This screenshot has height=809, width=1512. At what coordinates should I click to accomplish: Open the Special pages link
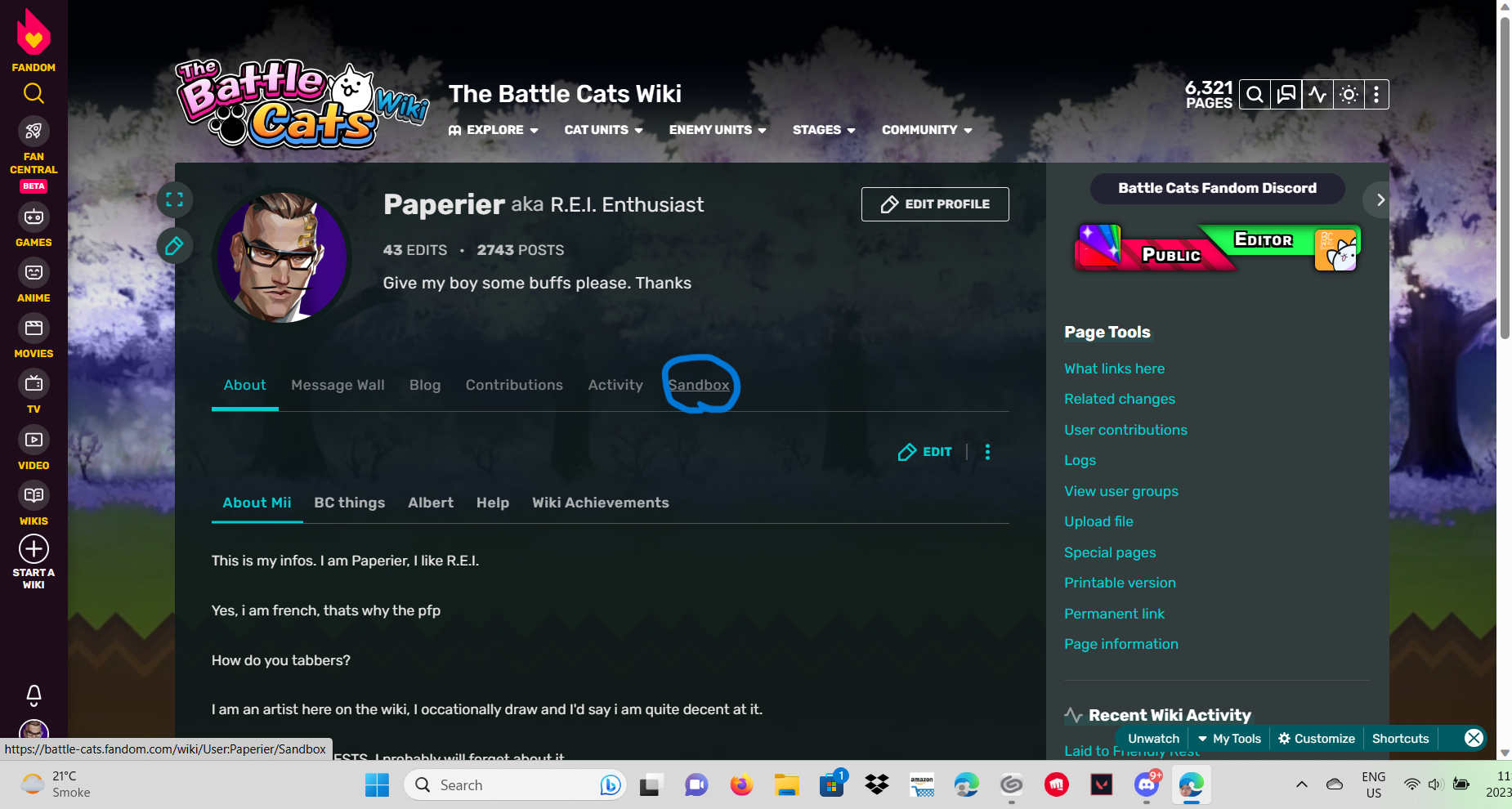click(1110, 552)
